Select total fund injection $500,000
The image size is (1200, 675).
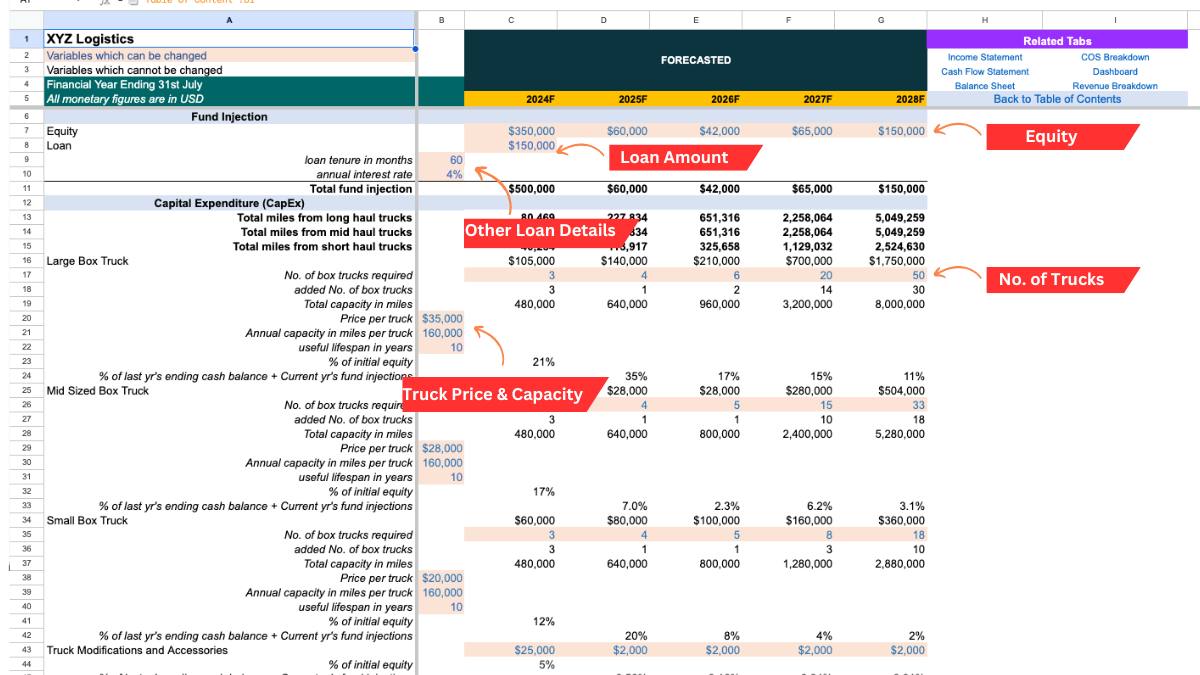click(x=511, y=189)
